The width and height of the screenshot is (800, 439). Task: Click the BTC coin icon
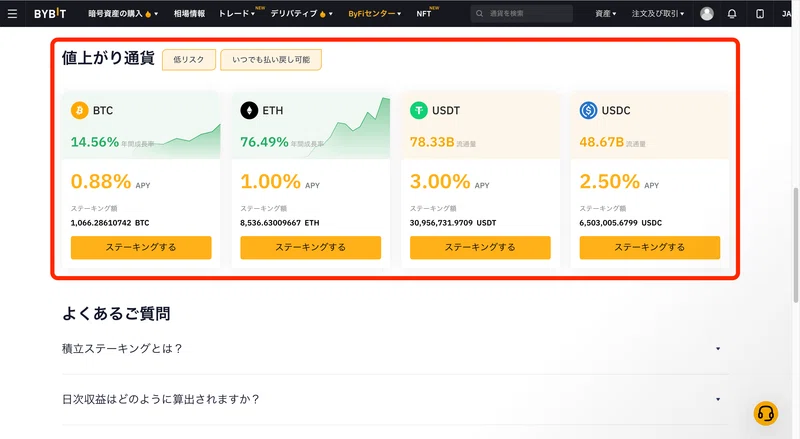click(x=80, y=110)
